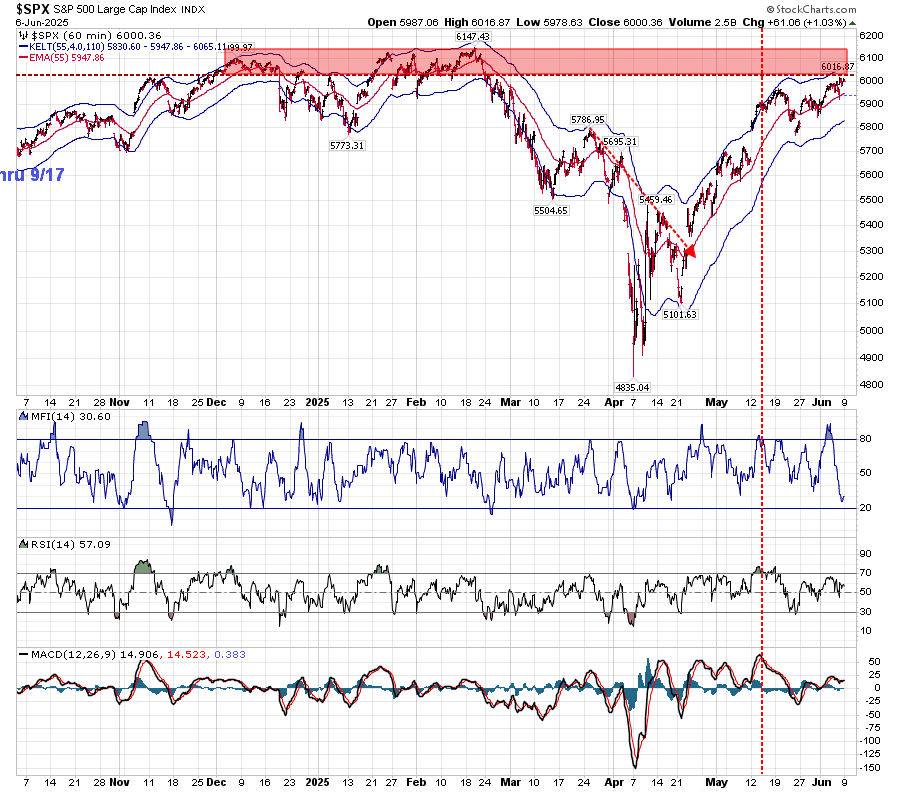This screenshot has width=900, height=792.
Task: Click the candlestick icon beside $SPX (60 min)
Action: [24, 35]
